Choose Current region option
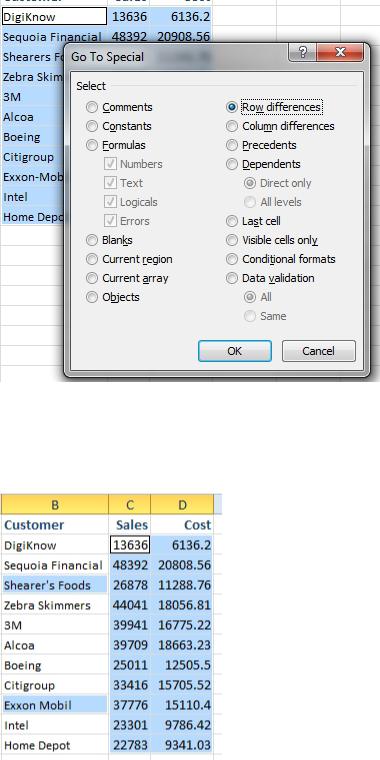380x760 pixels. click(x=129, y=259)
